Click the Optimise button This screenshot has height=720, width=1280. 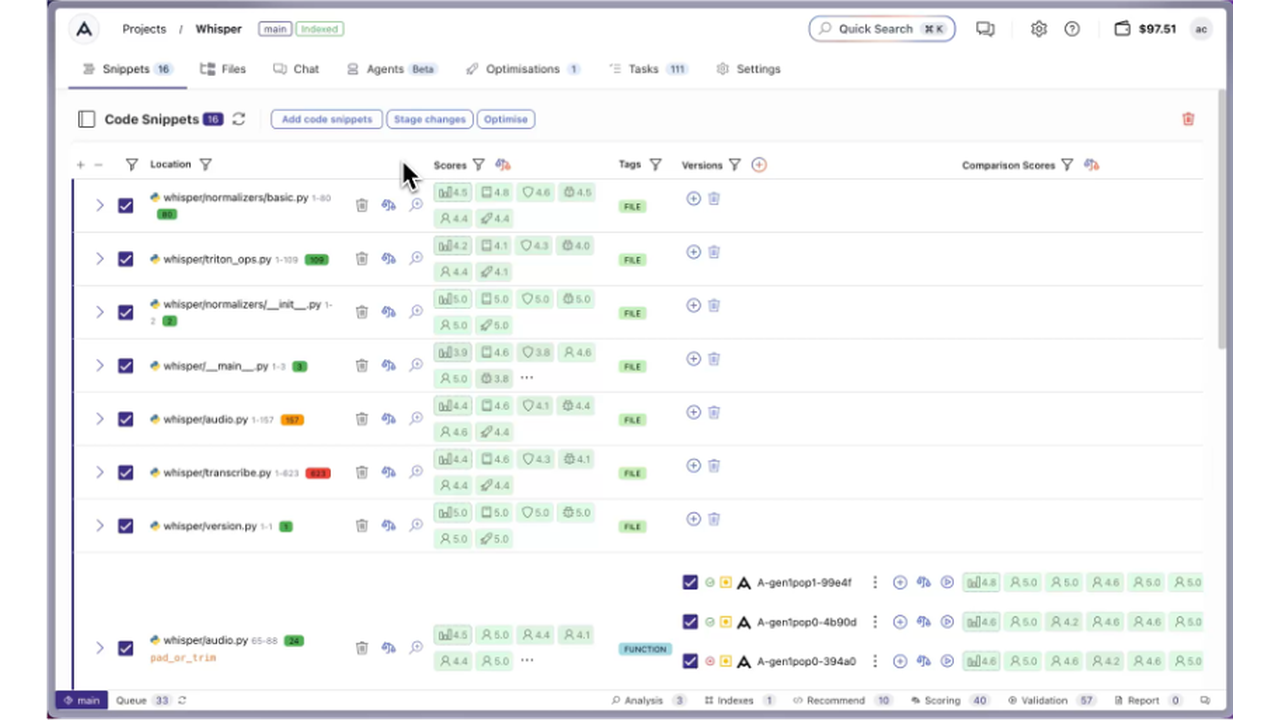coord(506,119)
